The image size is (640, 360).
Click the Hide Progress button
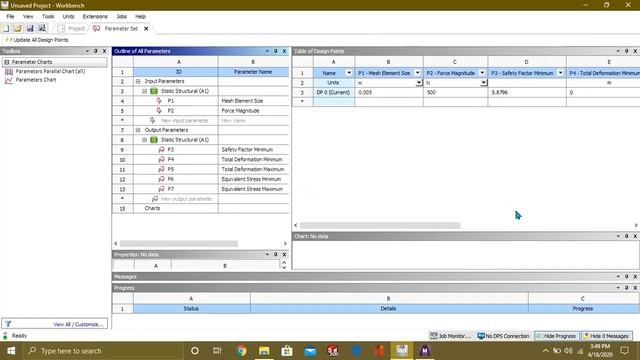coord(557,336)
